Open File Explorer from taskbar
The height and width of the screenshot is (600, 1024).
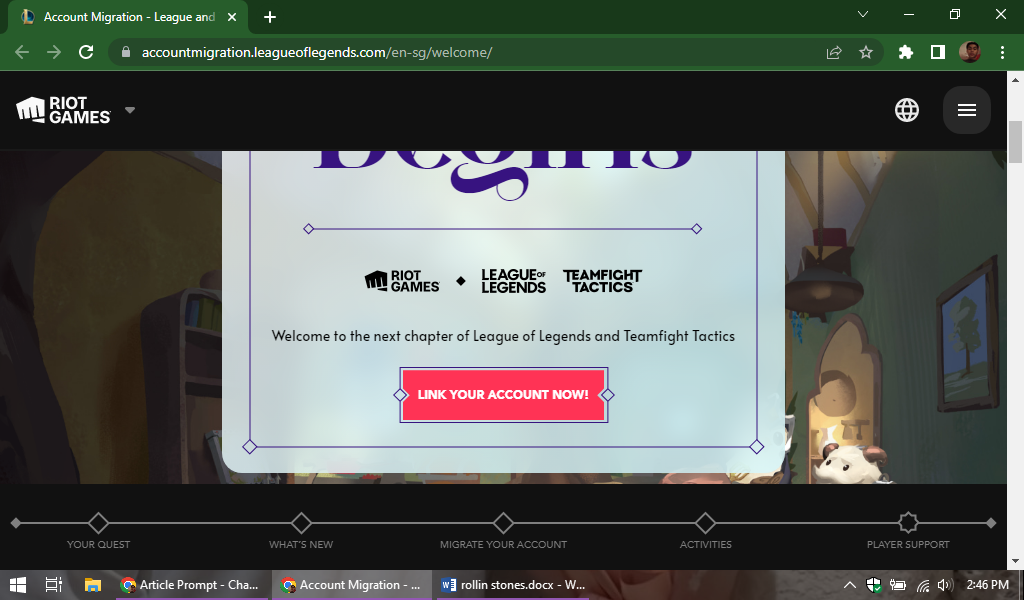[x=93, y=585]
